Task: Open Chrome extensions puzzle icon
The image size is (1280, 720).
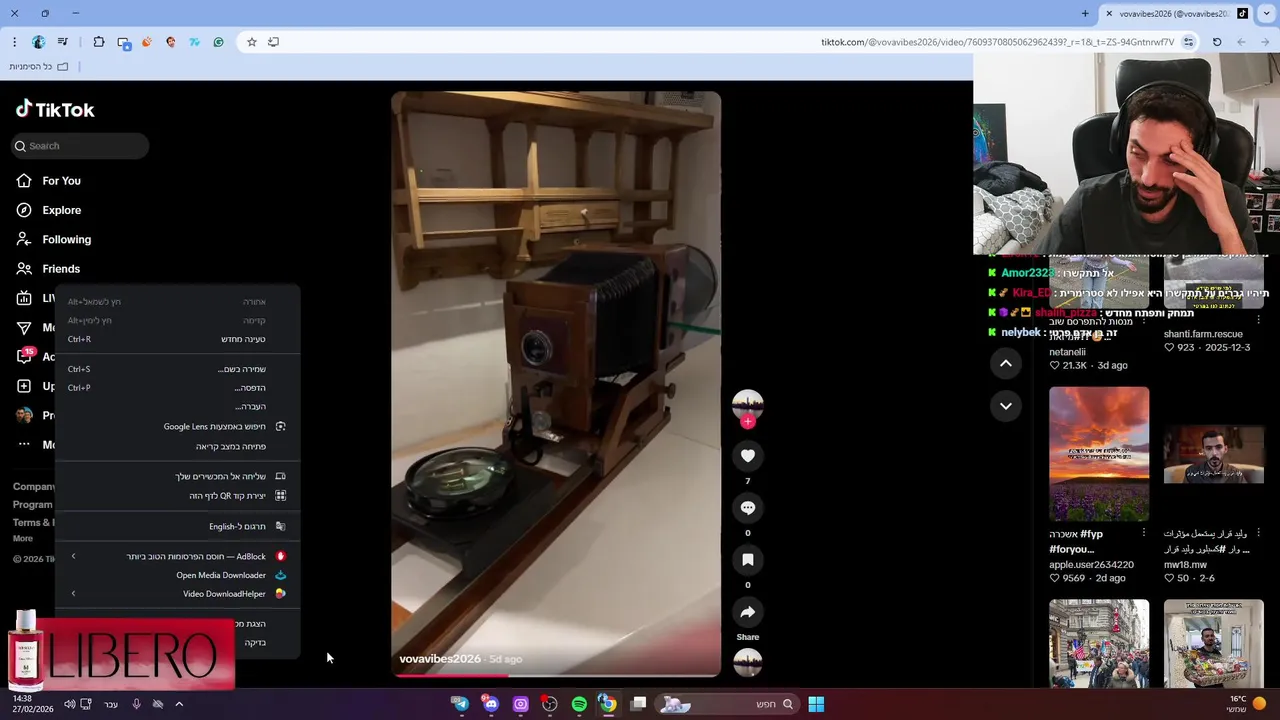Action: pyautogui.click(x=99, y=42)
